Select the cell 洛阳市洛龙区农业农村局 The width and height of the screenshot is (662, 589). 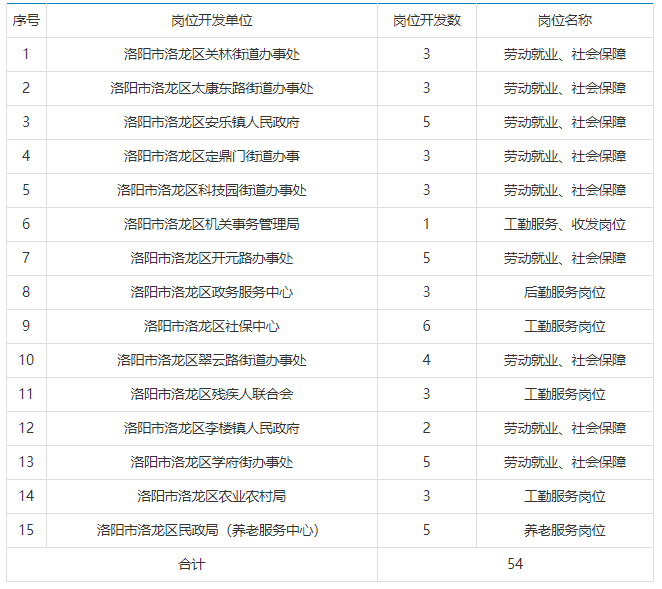pyautogui.click(x=212, y=496)
